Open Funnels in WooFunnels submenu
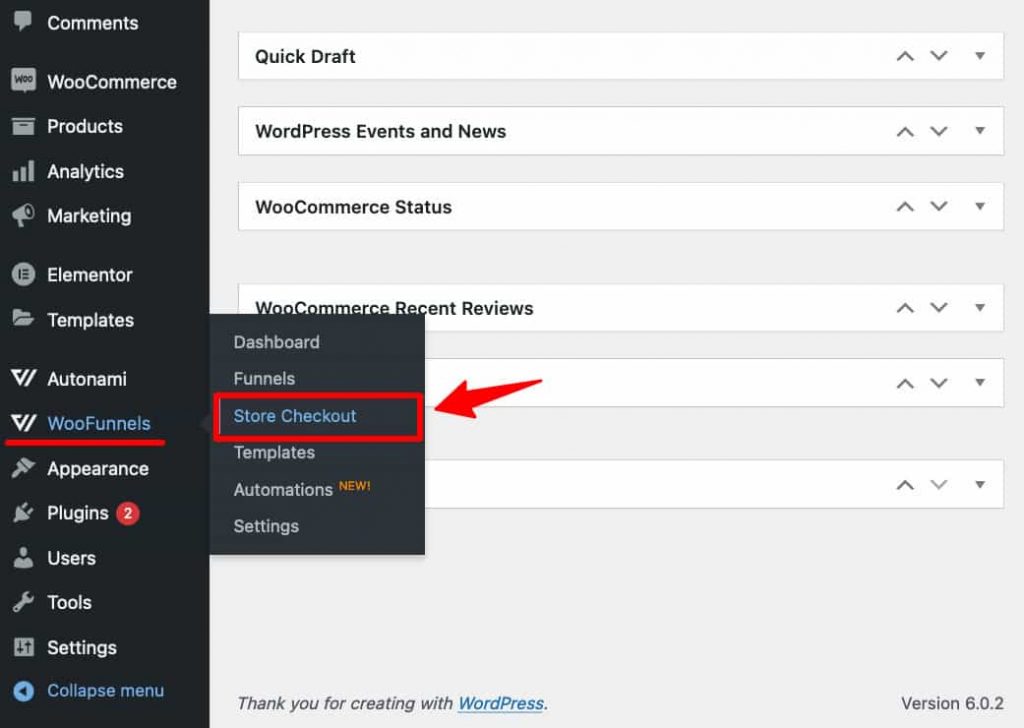 click(x=264, y=379)
